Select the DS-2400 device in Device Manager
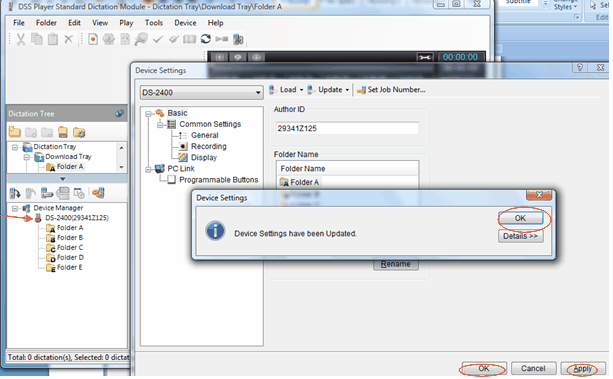Image resolution: width=613 pixels, height=379 pixels. [77, 218]
